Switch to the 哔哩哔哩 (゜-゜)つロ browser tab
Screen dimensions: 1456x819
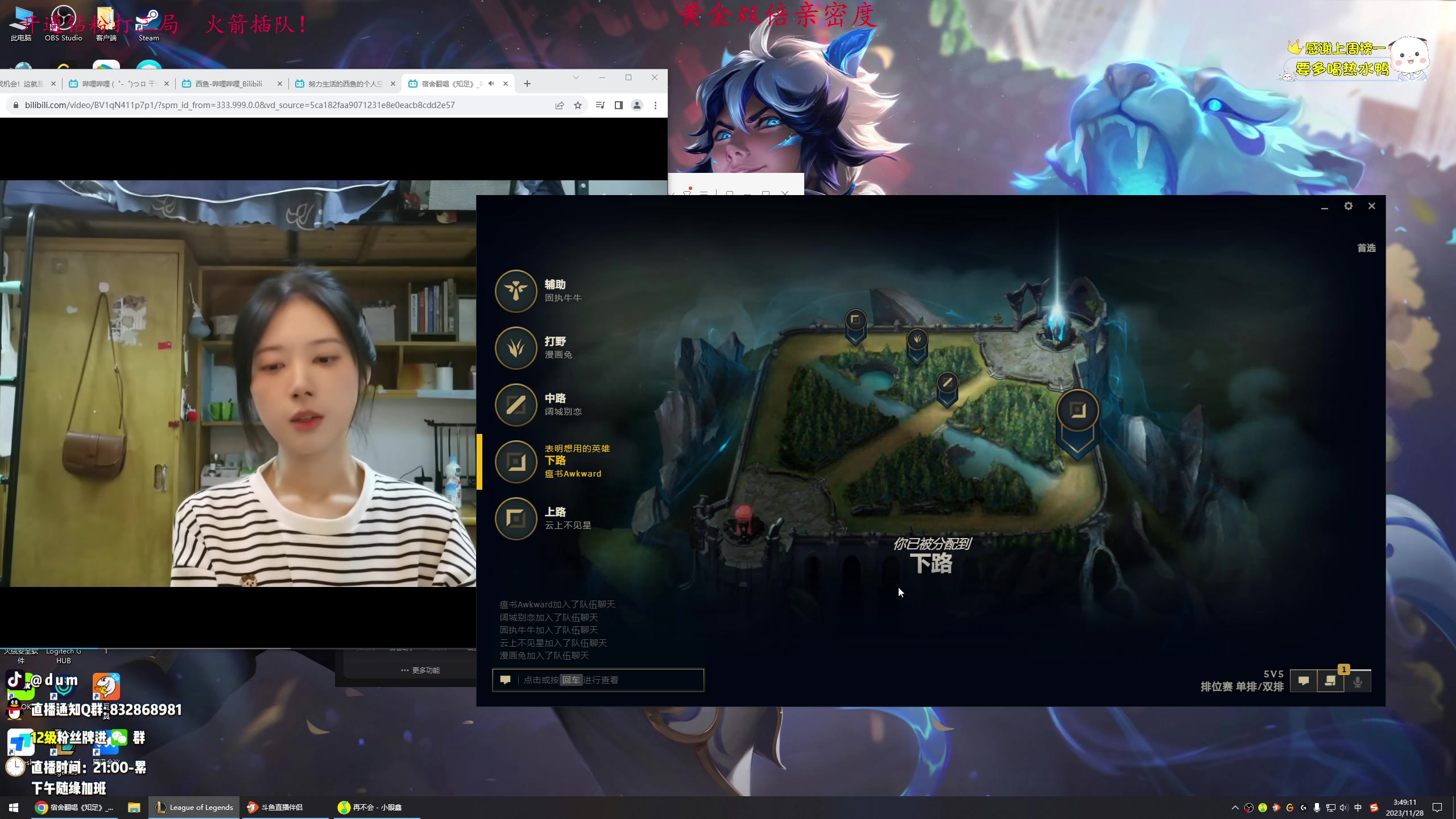(x=118, y=84)
